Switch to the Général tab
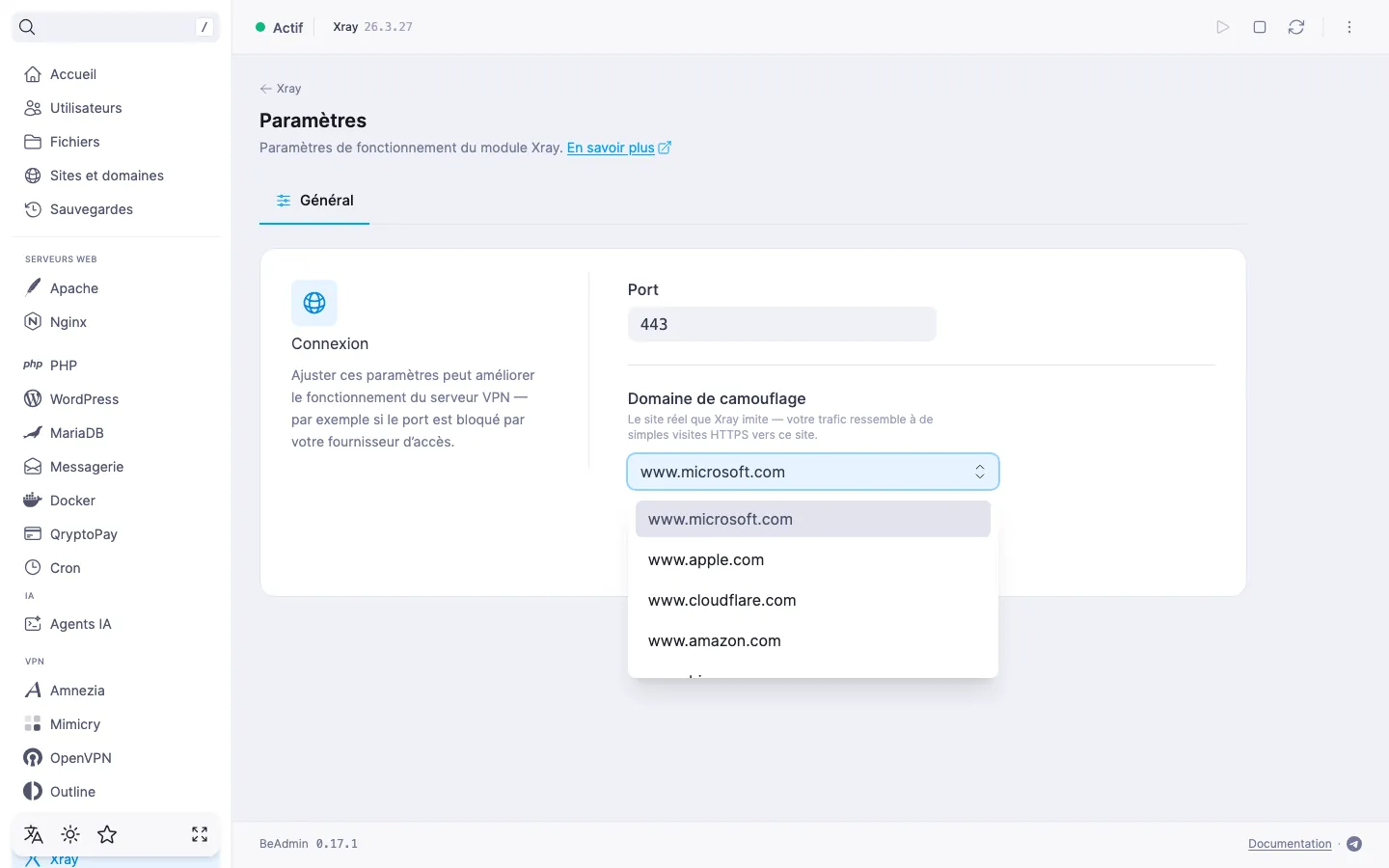This screenshot has height=868, width=1389. [314, 201]
